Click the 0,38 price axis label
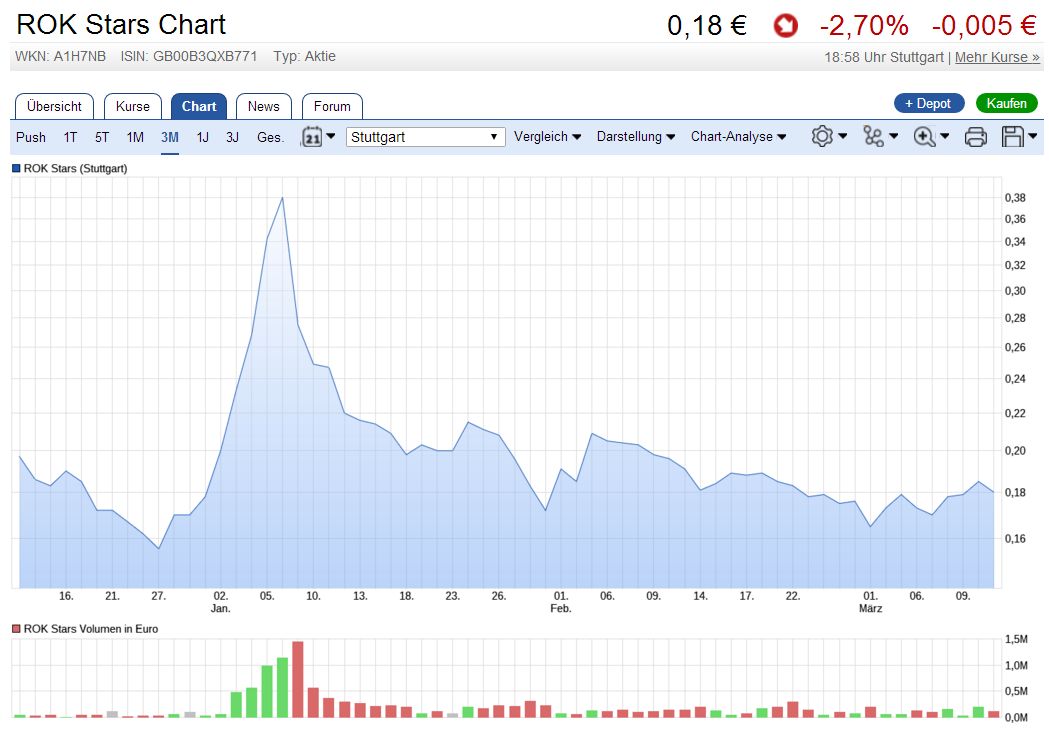Viewport: 1049px width, 732px height. (x=1015, y=197)
